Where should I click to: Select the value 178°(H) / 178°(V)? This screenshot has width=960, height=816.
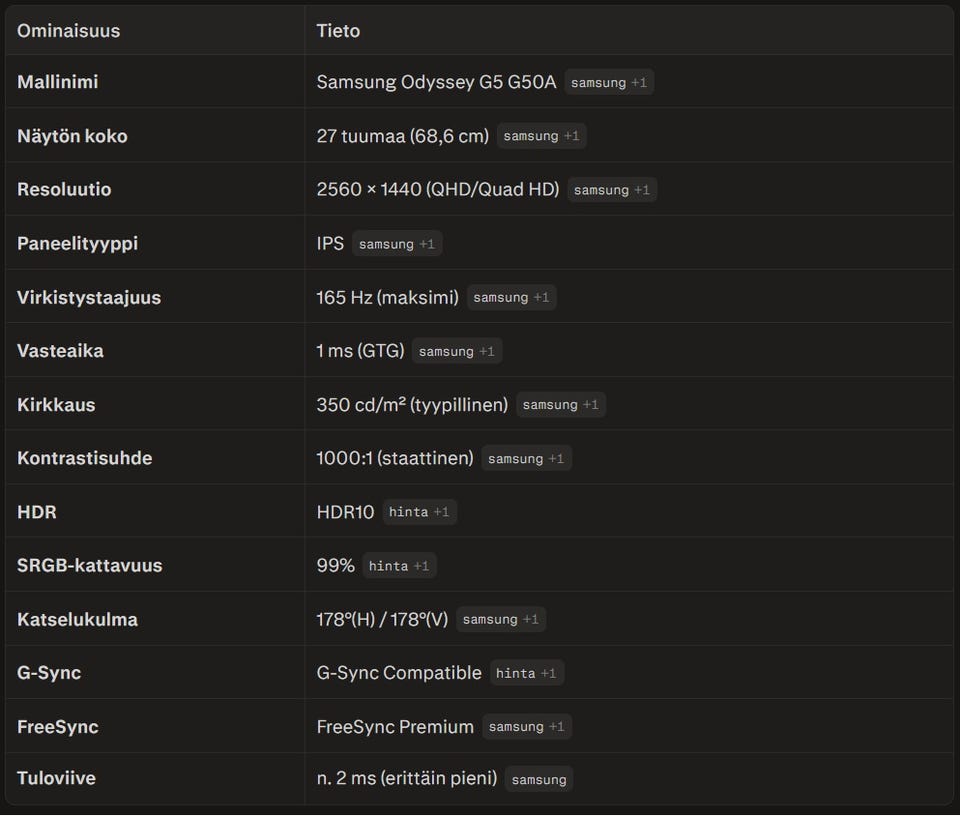pos(382,619)
